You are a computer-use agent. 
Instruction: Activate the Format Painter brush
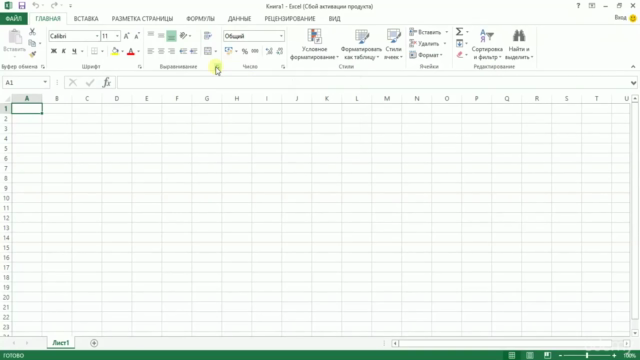pos(33,54)
